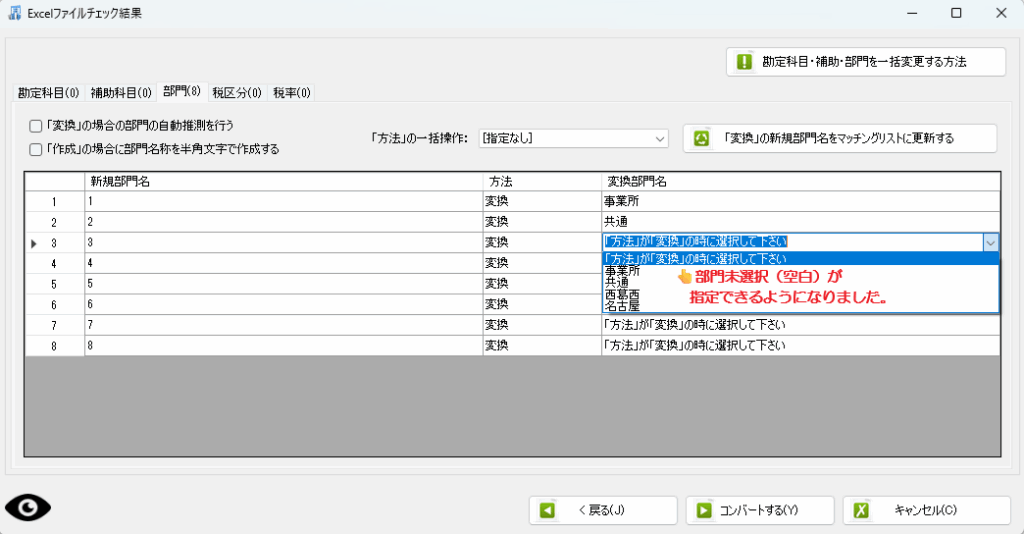Image resolution: width=1024 pixels, height=534 pixels.
Task: Click the 変換部門名 cell in row 7
Action: point(800,325)
